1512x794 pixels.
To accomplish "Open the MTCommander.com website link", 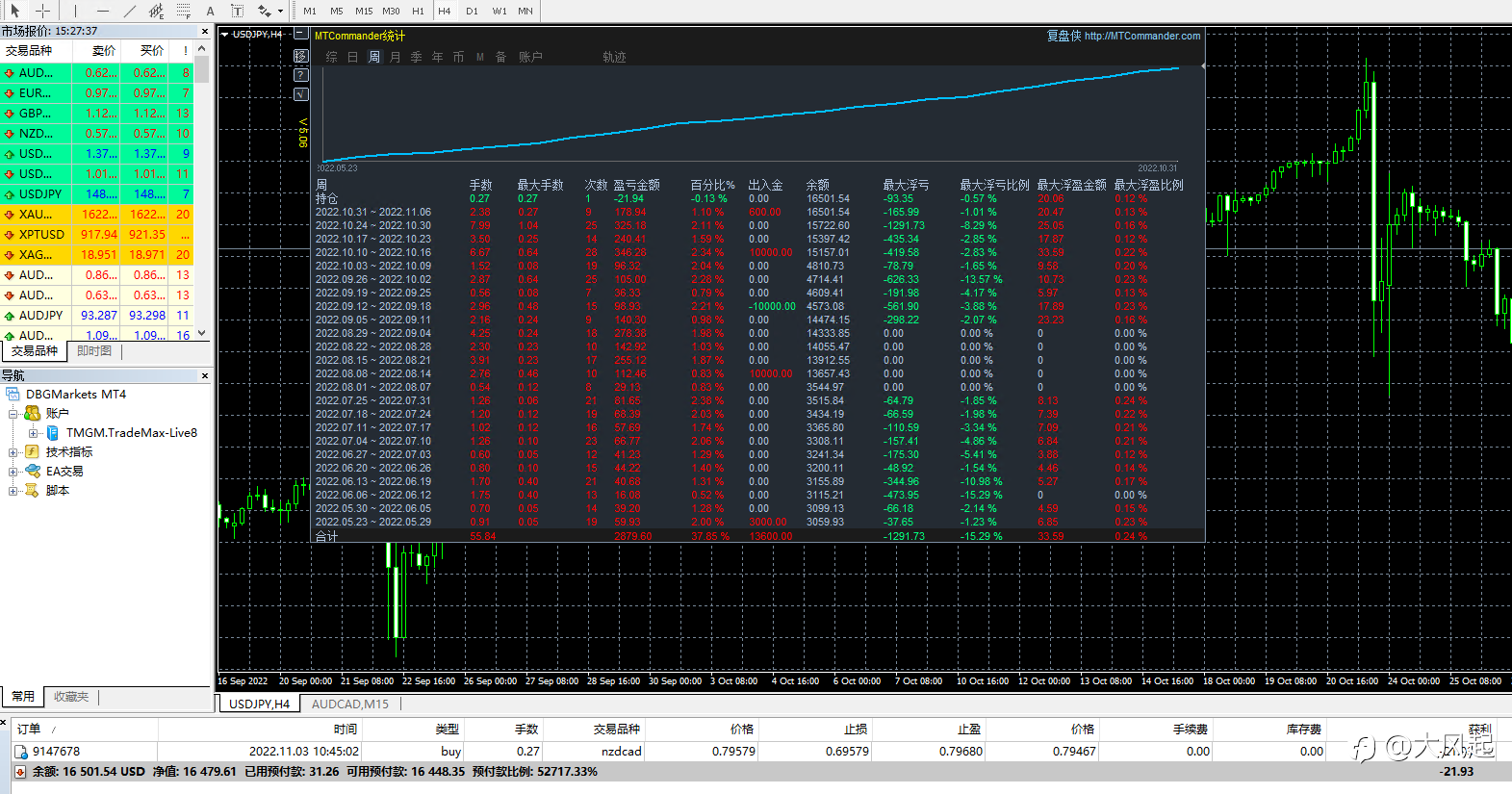I will tap(1142, 36).
